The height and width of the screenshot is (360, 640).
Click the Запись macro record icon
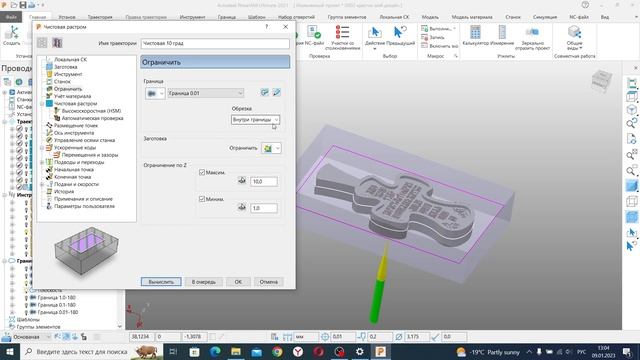(x=424, y=37)
